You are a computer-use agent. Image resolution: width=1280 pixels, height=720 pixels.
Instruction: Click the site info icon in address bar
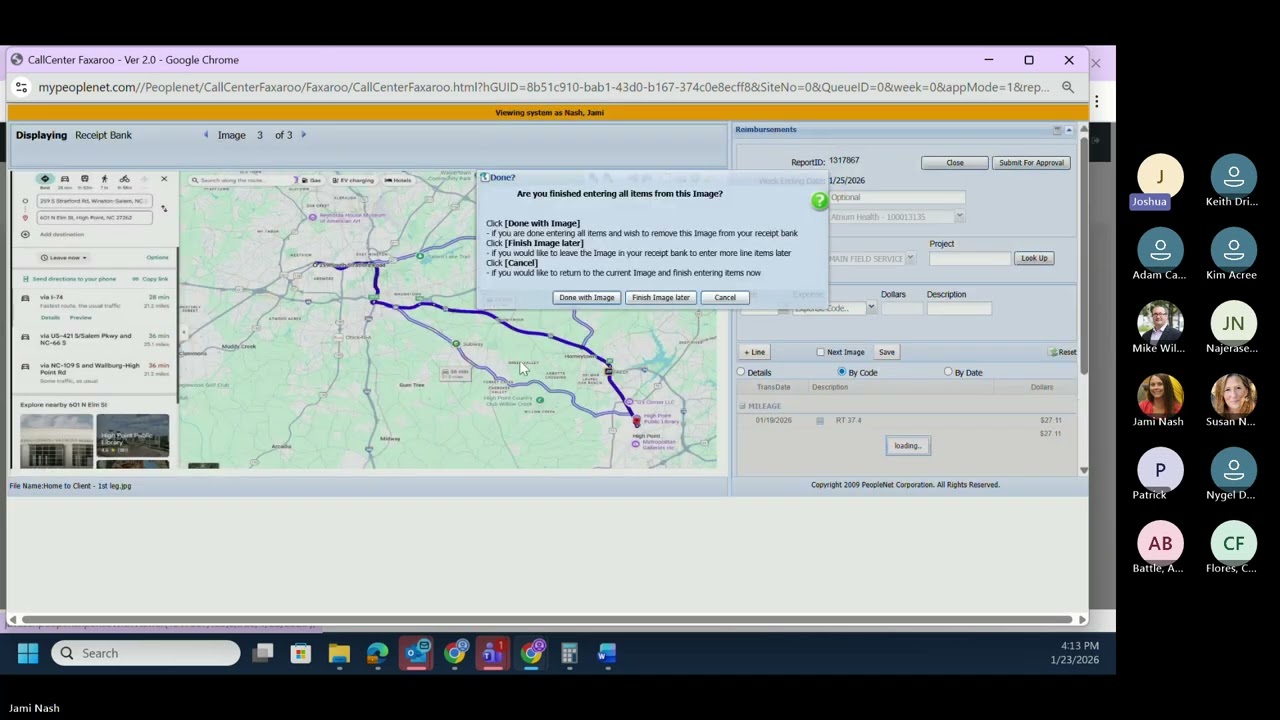(x=21, y=87)
